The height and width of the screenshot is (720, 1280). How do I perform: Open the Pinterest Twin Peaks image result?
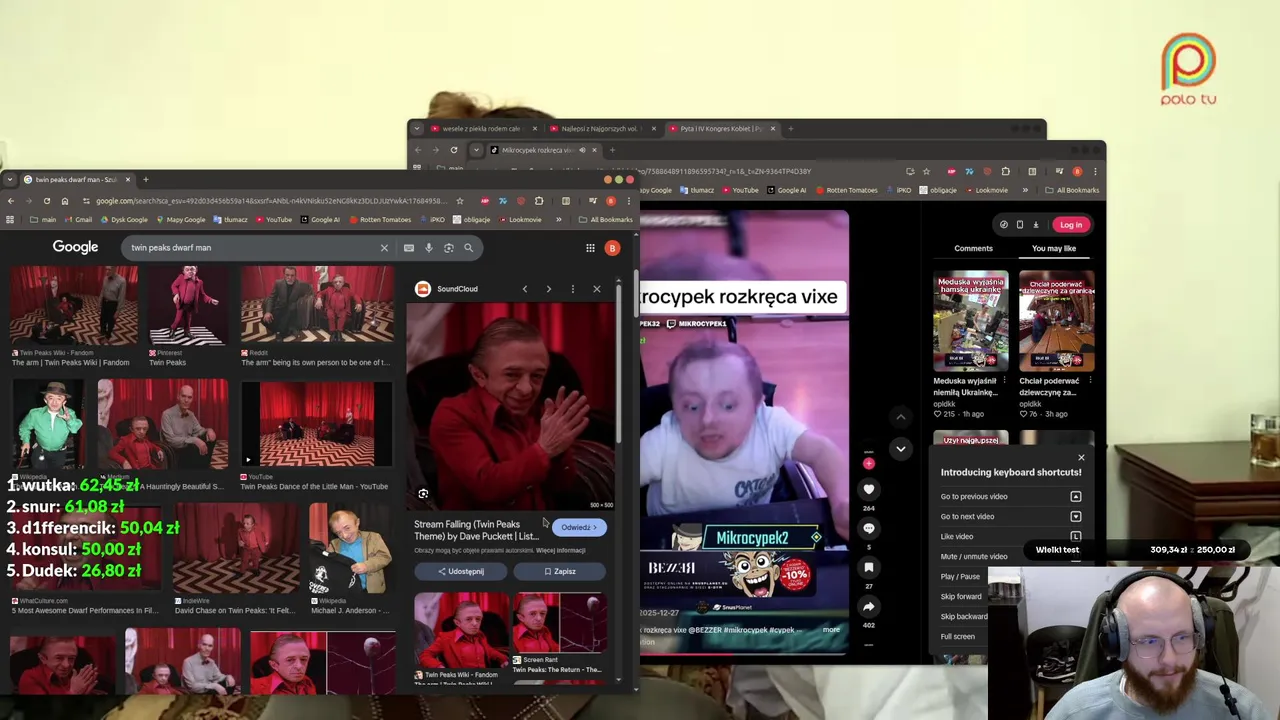coord(188,306)
